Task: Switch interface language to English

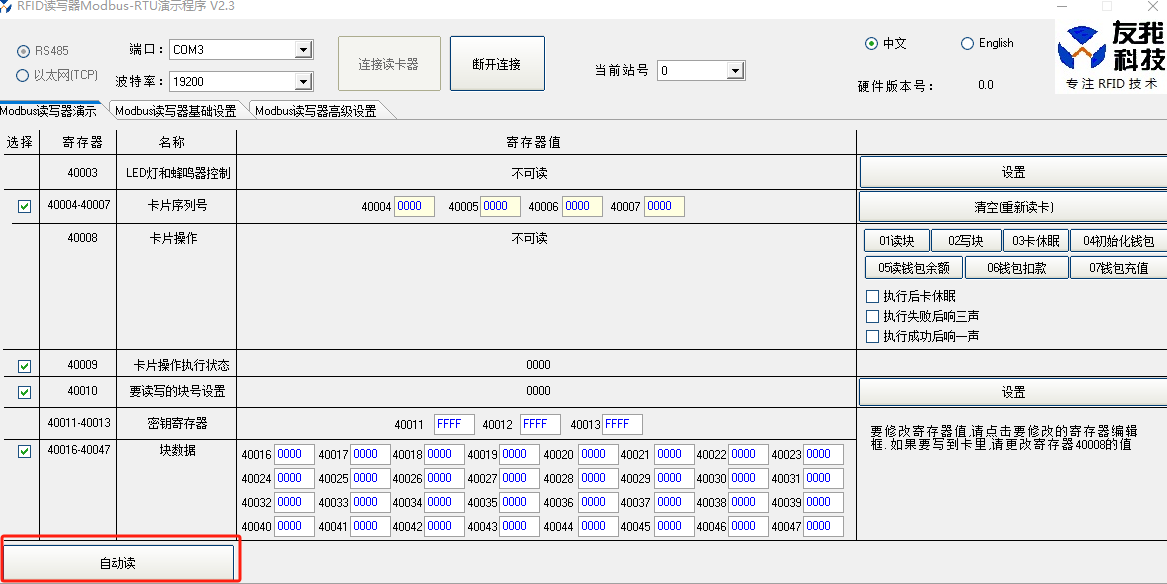Action: 968,43
